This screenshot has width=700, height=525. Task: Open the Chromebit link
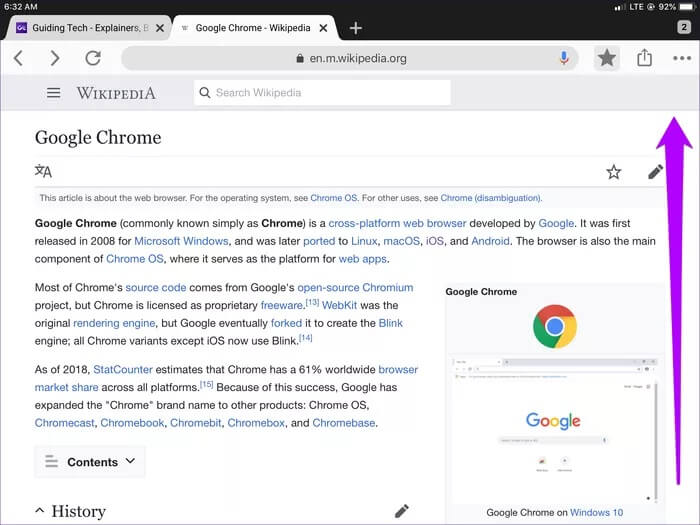coord(196,423)
